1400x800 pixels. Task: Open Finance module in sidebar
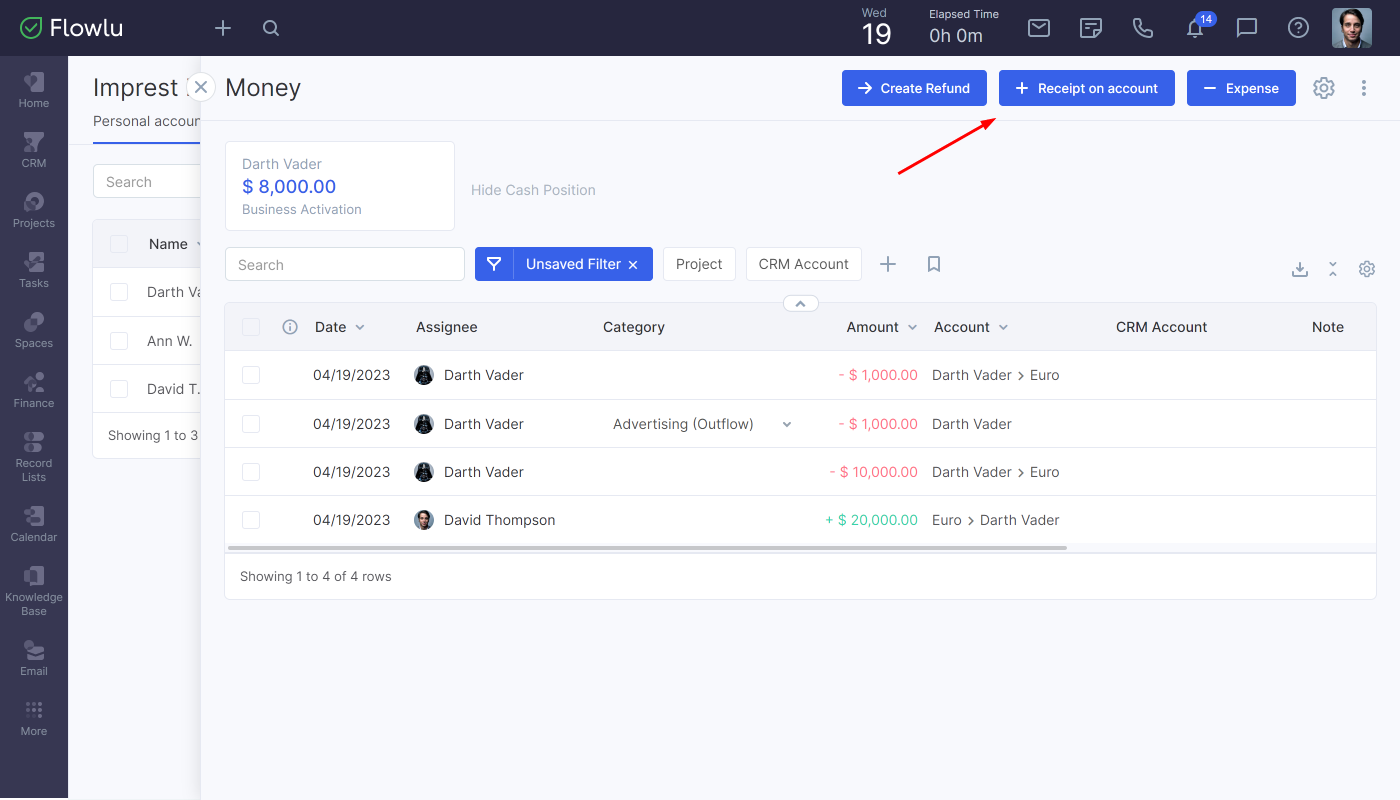coord(33,390)
